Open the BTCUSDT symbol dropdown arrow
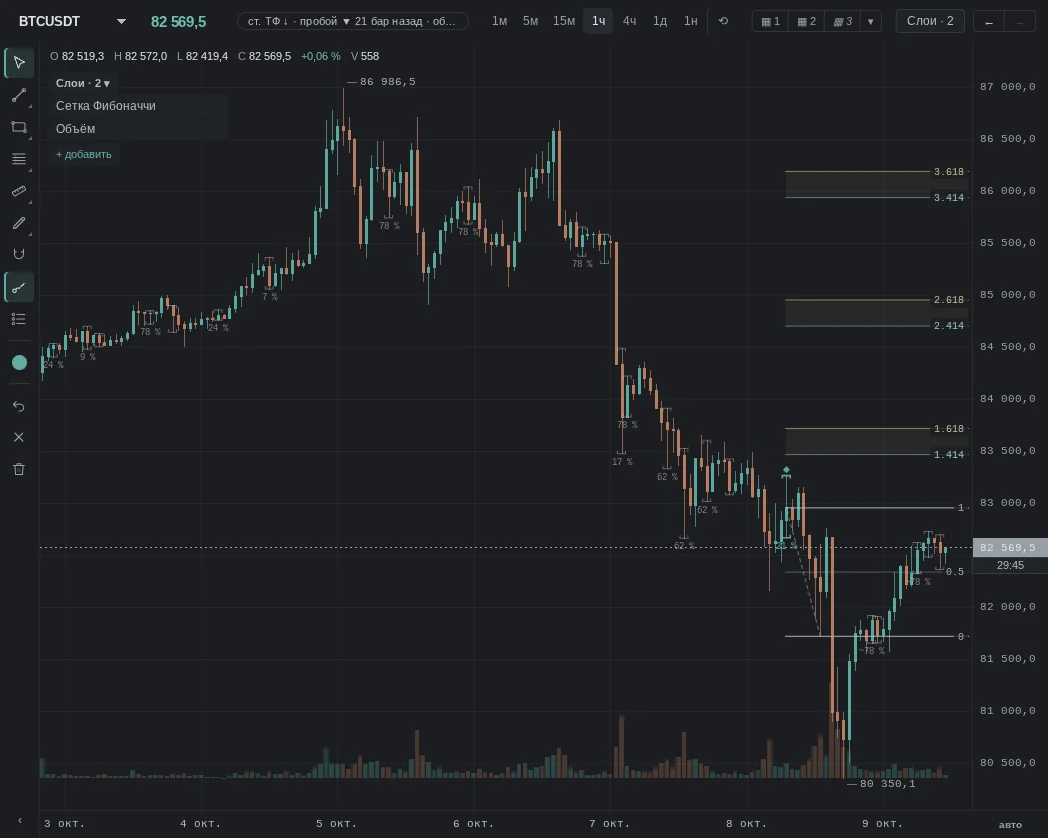1048x838 pixels. pyautogui.click(x=121, y=21)
